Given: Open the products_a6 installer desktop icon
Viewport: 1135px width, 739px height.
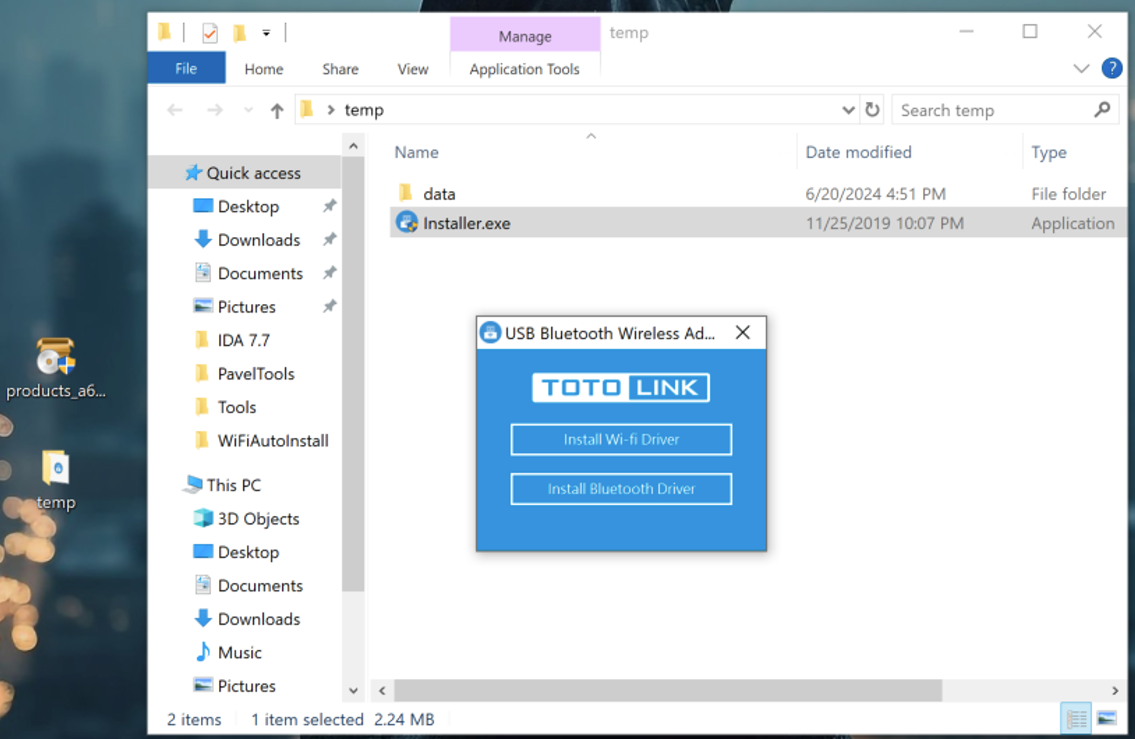Looking at the screenshot, I should (x=55, y=358).
